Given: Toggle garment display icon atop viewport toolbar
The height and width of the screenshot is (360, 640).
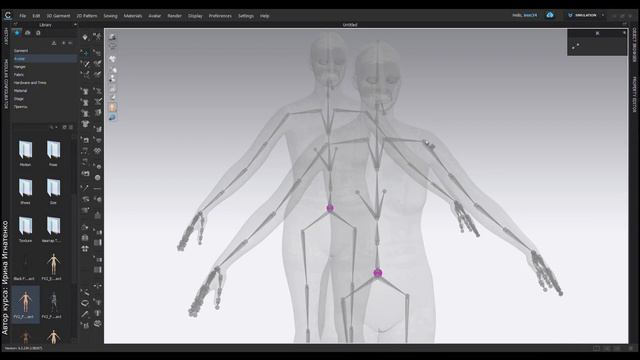Looking at the screenshot, I should tap(112, 37).
